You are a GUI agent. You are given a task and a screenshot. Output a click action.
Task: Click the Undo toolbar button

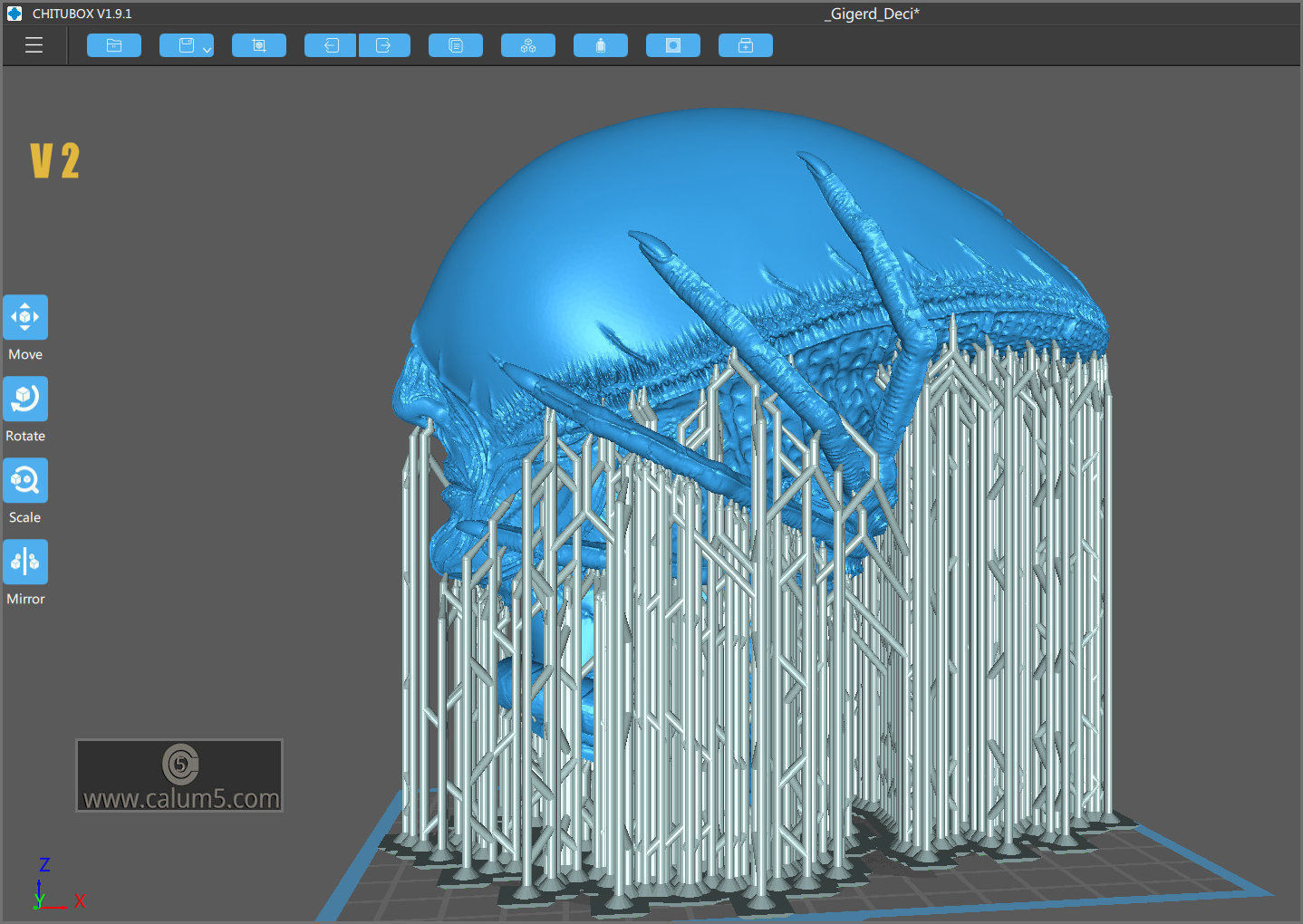[331, 45]
